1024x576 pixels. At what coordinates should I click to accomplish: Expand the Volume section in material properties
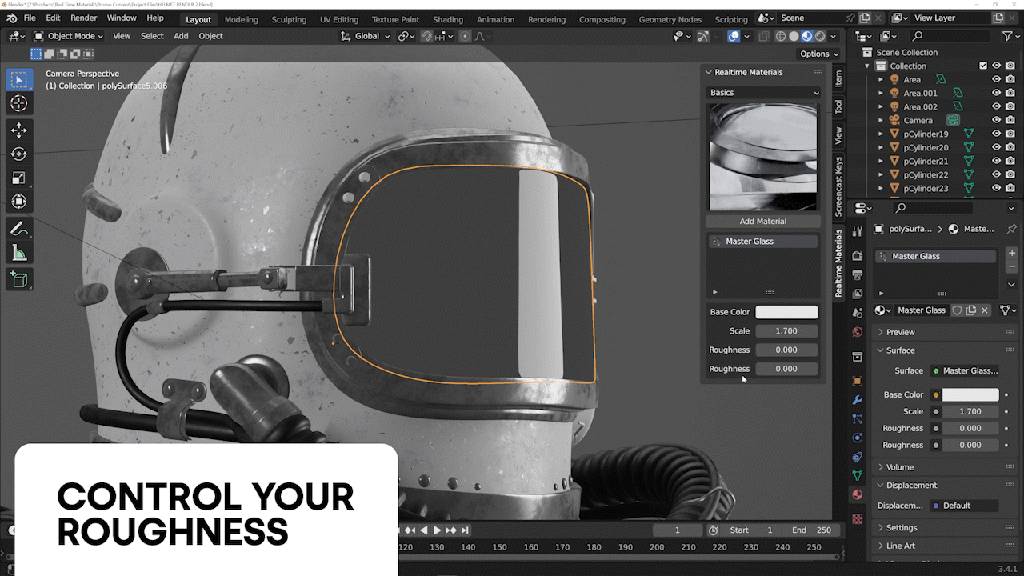(900, 467)
